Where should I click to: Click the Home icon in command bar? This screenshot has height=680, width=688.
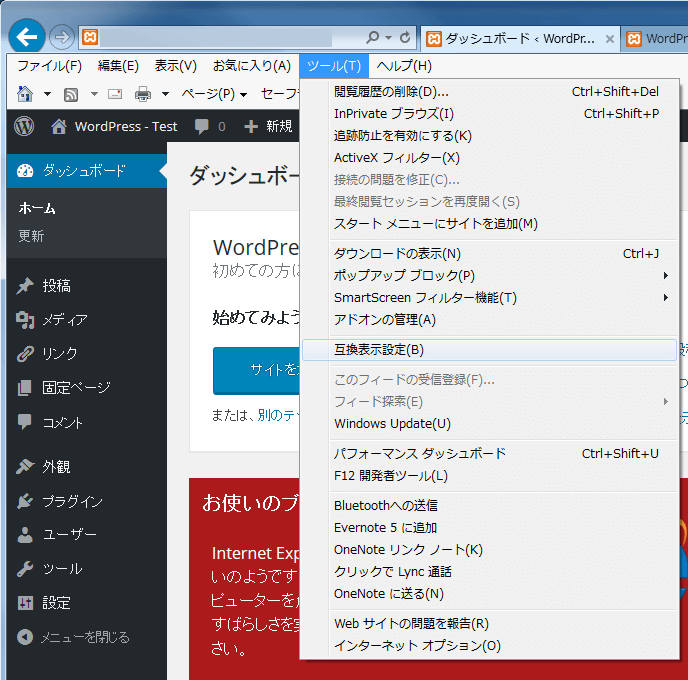25,94
